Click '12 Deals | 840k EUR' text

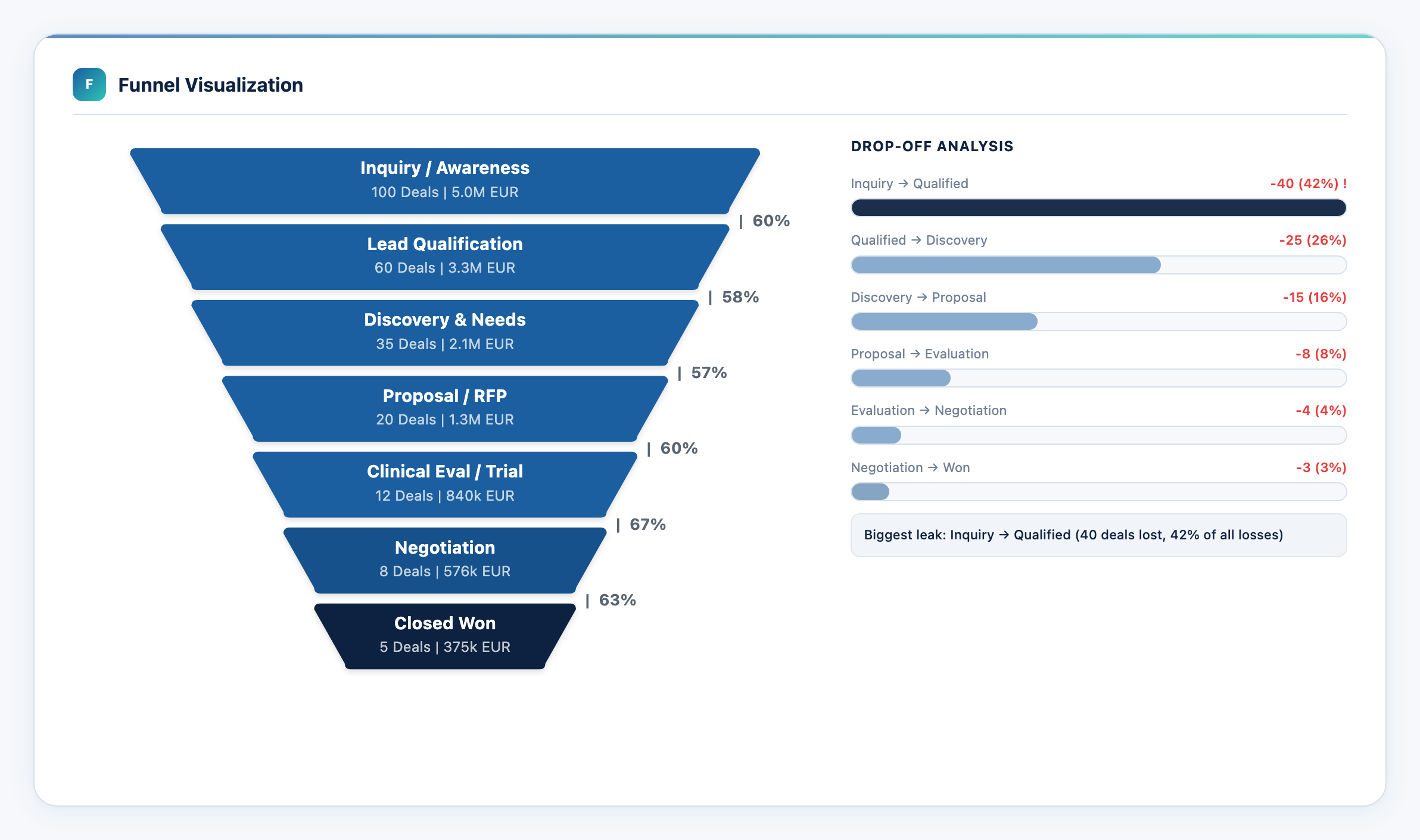pos(445,496)
